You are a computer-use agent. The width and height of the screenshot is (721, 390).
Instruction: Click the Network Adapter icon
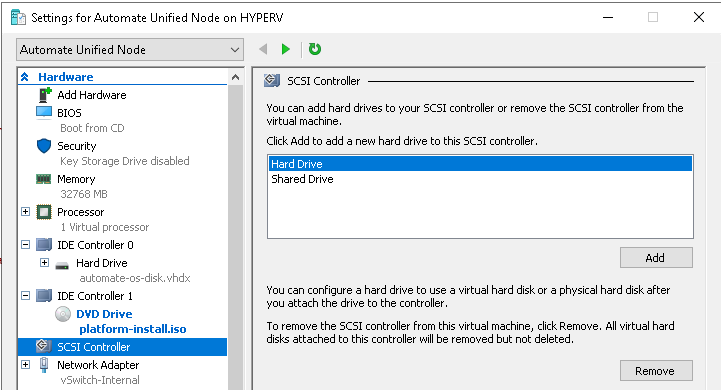44,365
